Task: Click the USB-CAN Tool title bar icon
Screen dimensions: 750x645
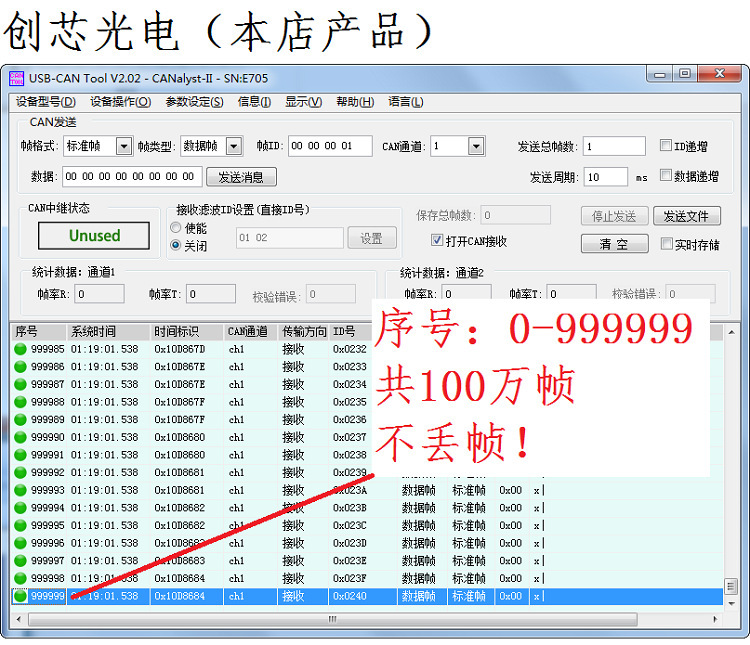Action: click(16, 78)
